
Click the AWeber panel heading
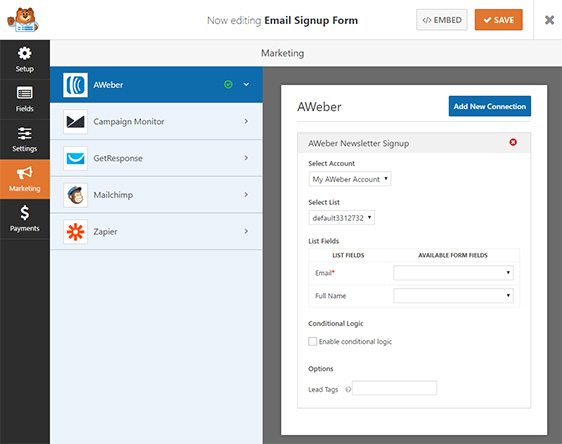pos(319,107)
